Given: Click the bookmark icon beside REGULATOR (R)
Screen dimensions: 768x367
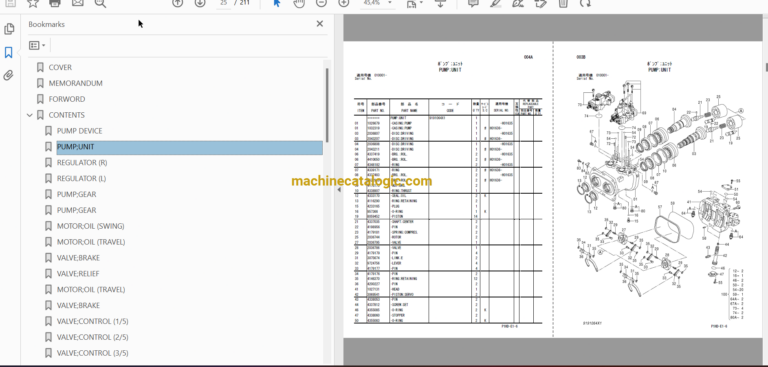Looking at the screenshot, I should [x=48, y=163].
